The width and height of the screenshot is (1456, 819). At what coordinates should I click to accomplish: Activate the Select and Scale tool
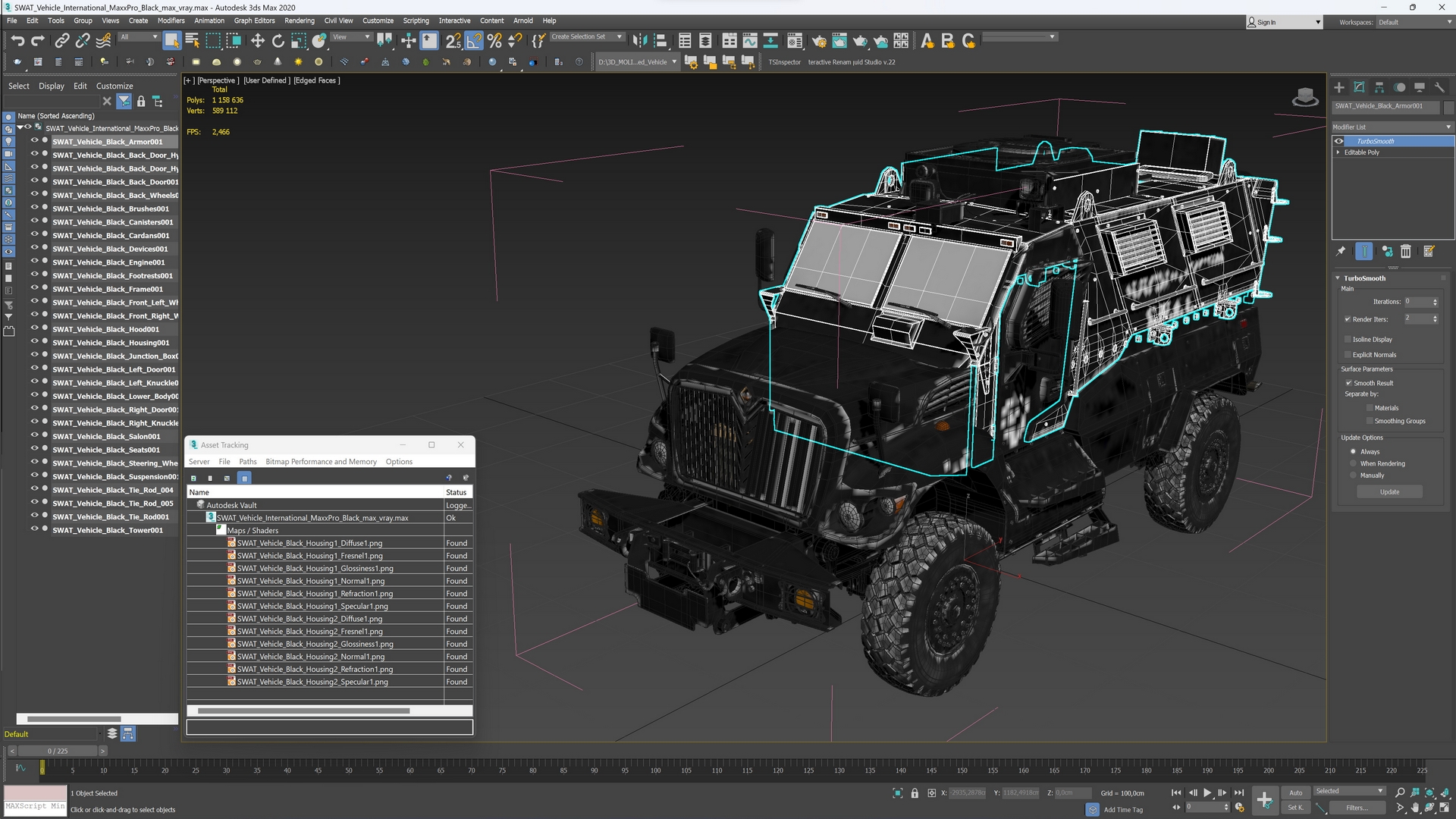[299, 41]
